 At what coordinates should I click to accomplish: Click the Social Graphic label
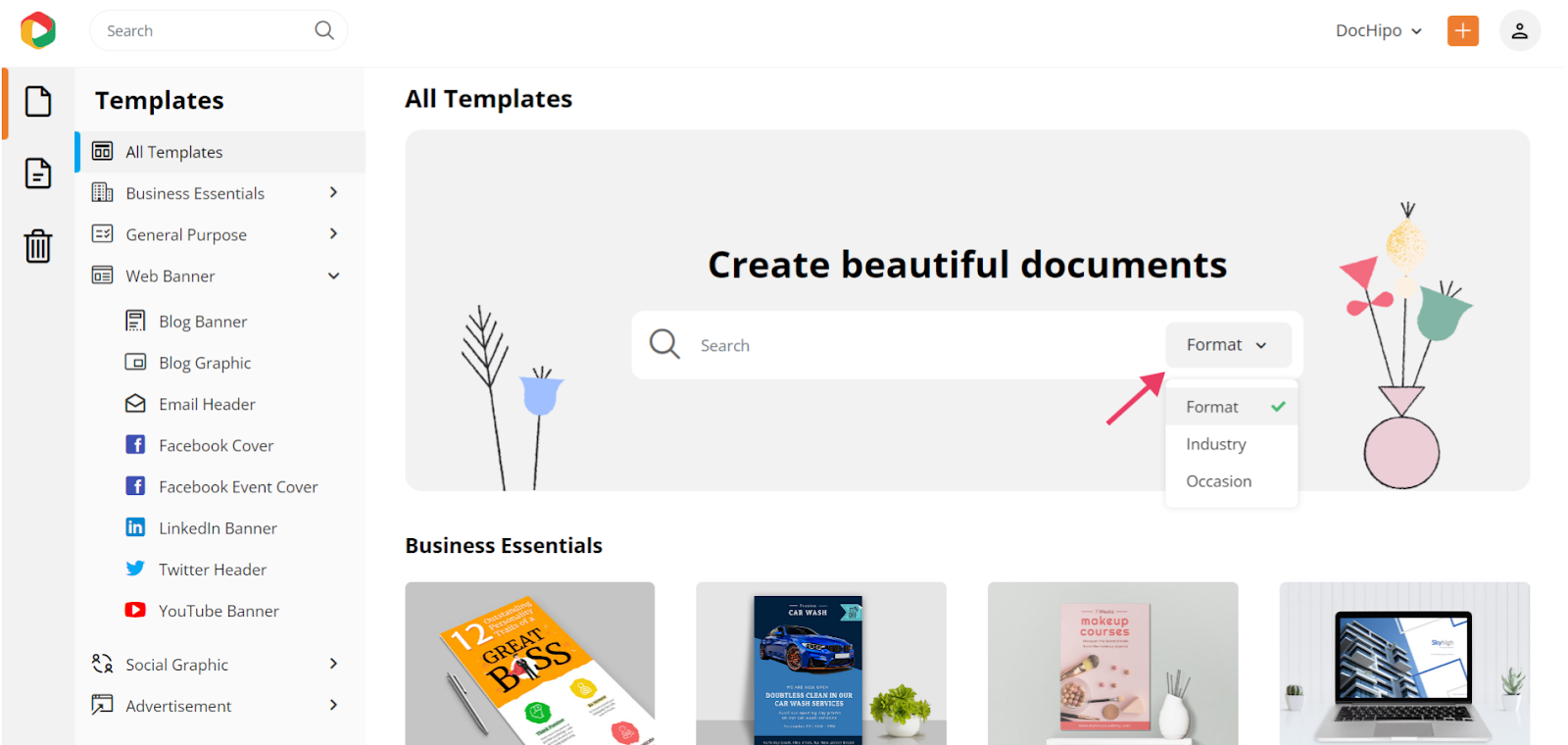coord(177,665)
